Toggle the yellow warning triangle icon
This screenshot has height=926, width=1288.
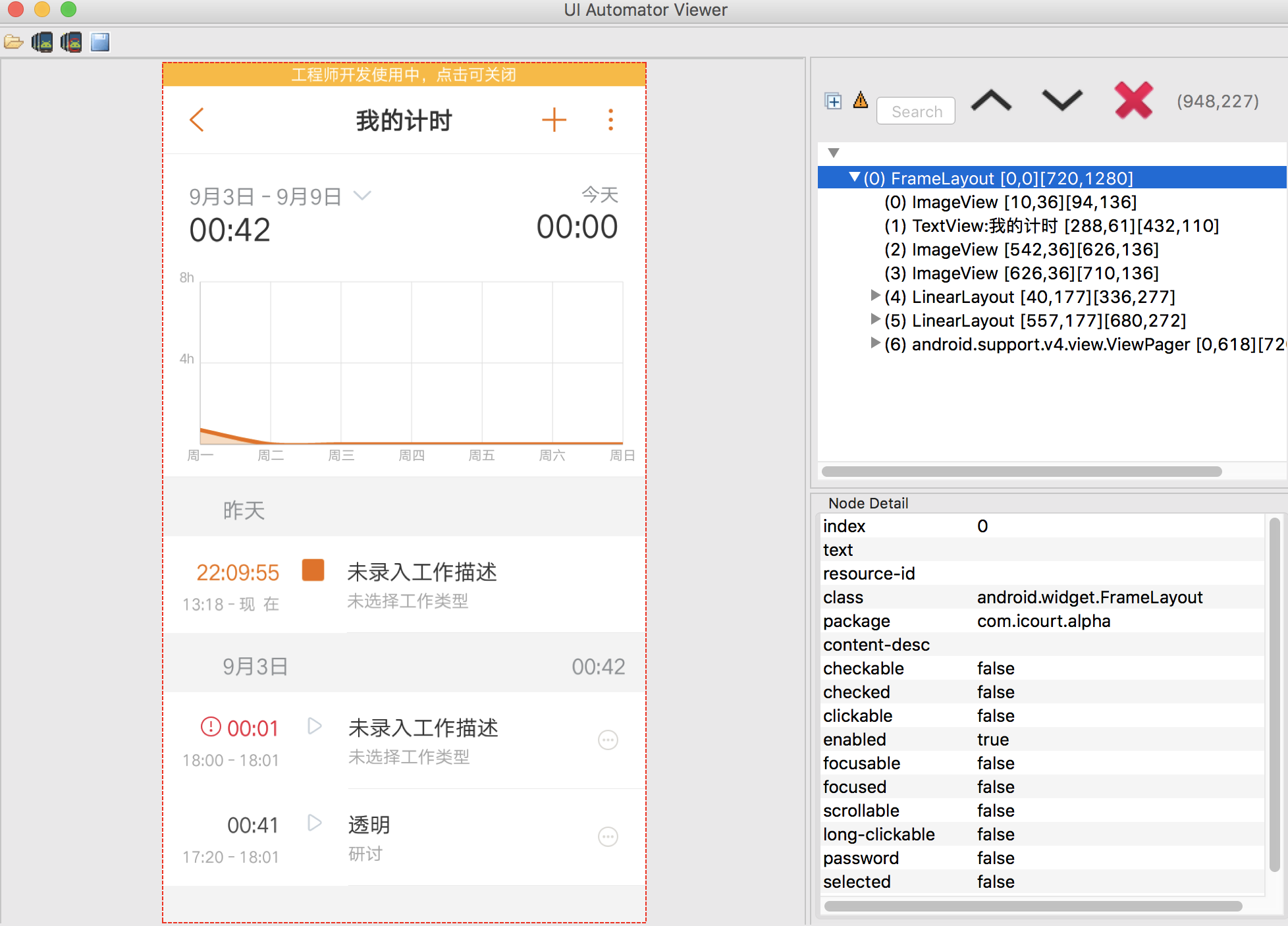click(861, 100)
